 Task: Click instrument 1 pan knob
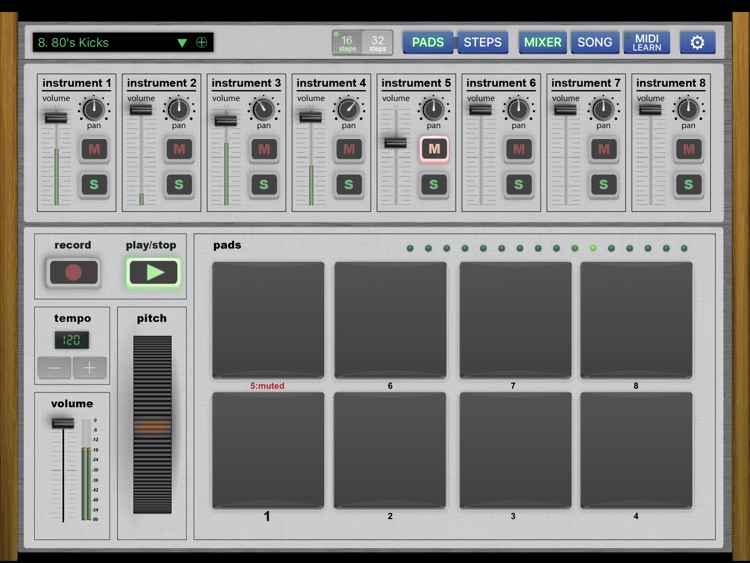coord(94,110)
